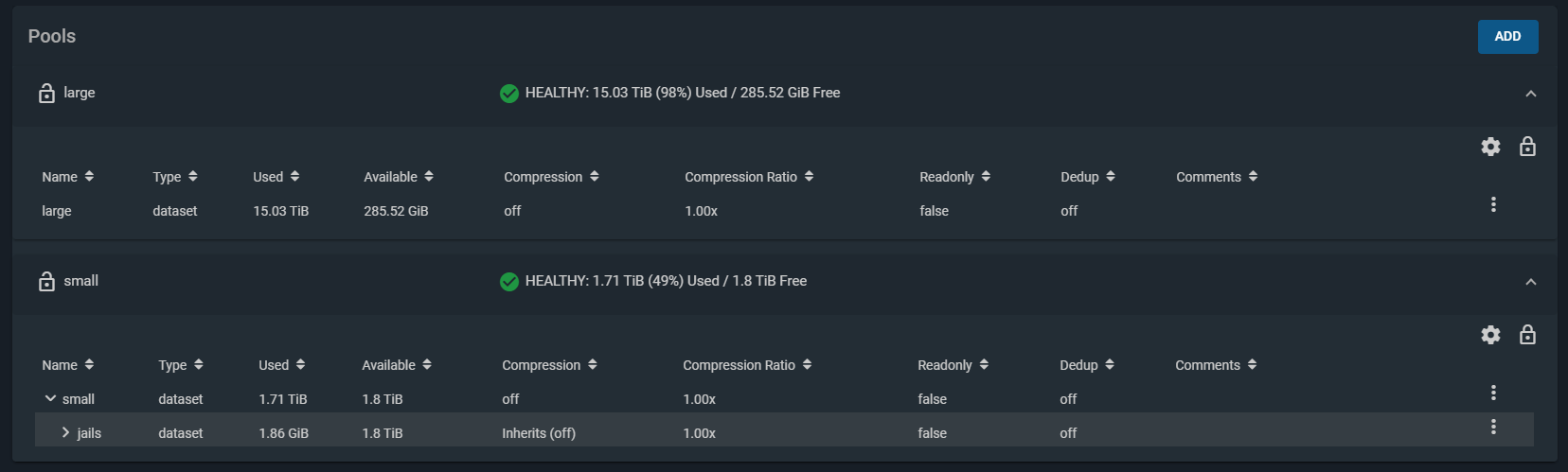The image size is (1568, 472).
Task: Sort small pool table by Compression Ratio
Action: tap(748, 365)
